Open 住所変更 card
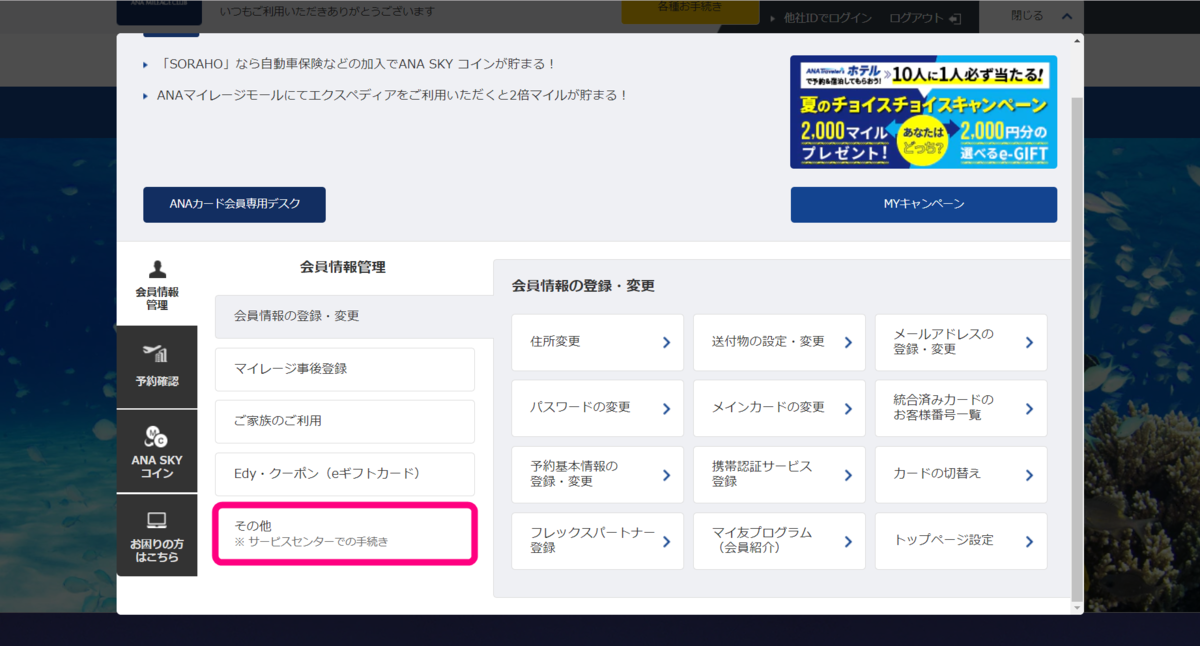1200x646 pixels. (x=598, y=342)
